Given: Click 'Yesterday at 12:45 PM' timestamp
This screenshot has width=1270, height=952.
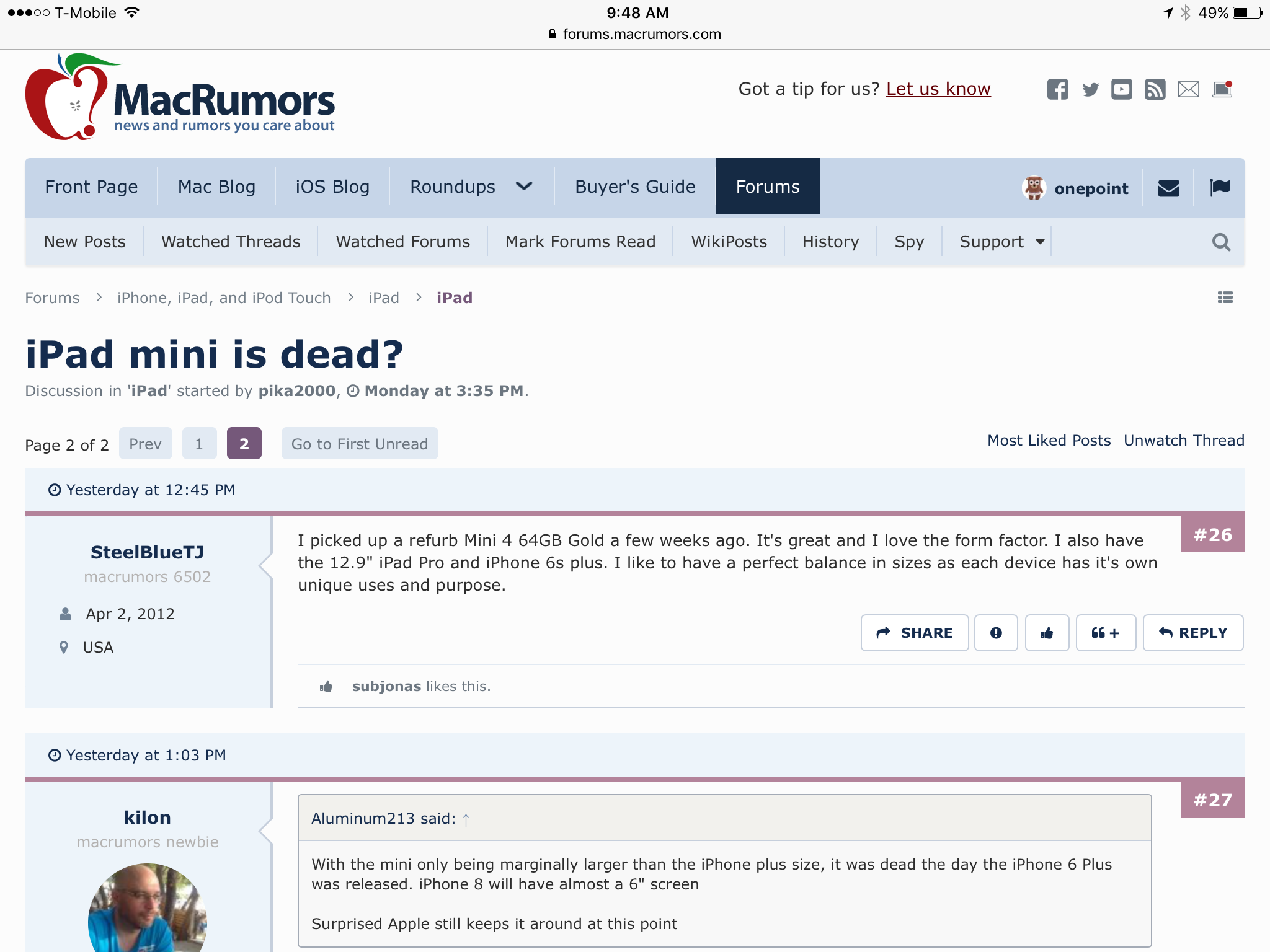Looking at the screenshot, I should coord(151,490).
